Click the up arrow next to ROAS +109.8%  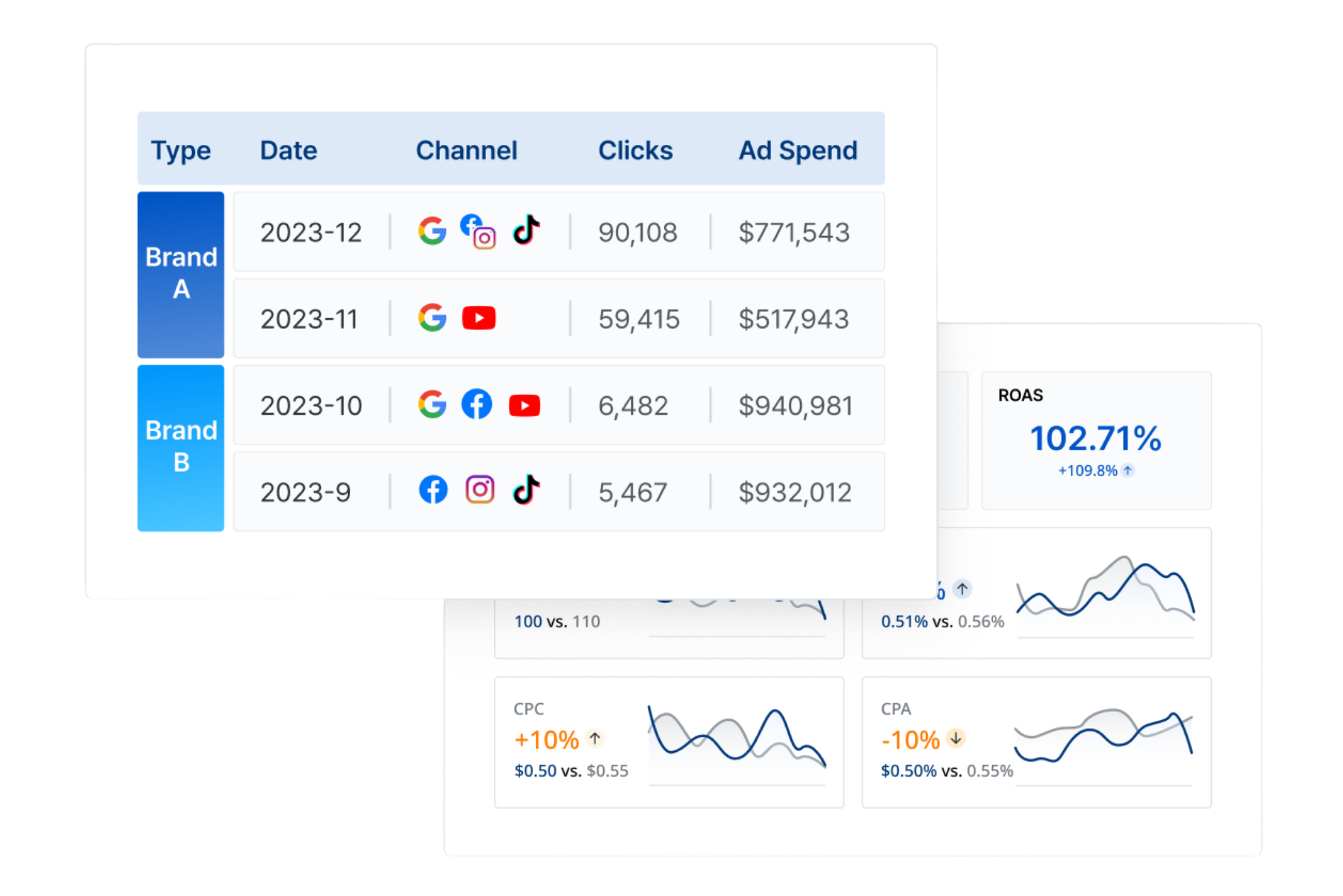pos(1128,471)
